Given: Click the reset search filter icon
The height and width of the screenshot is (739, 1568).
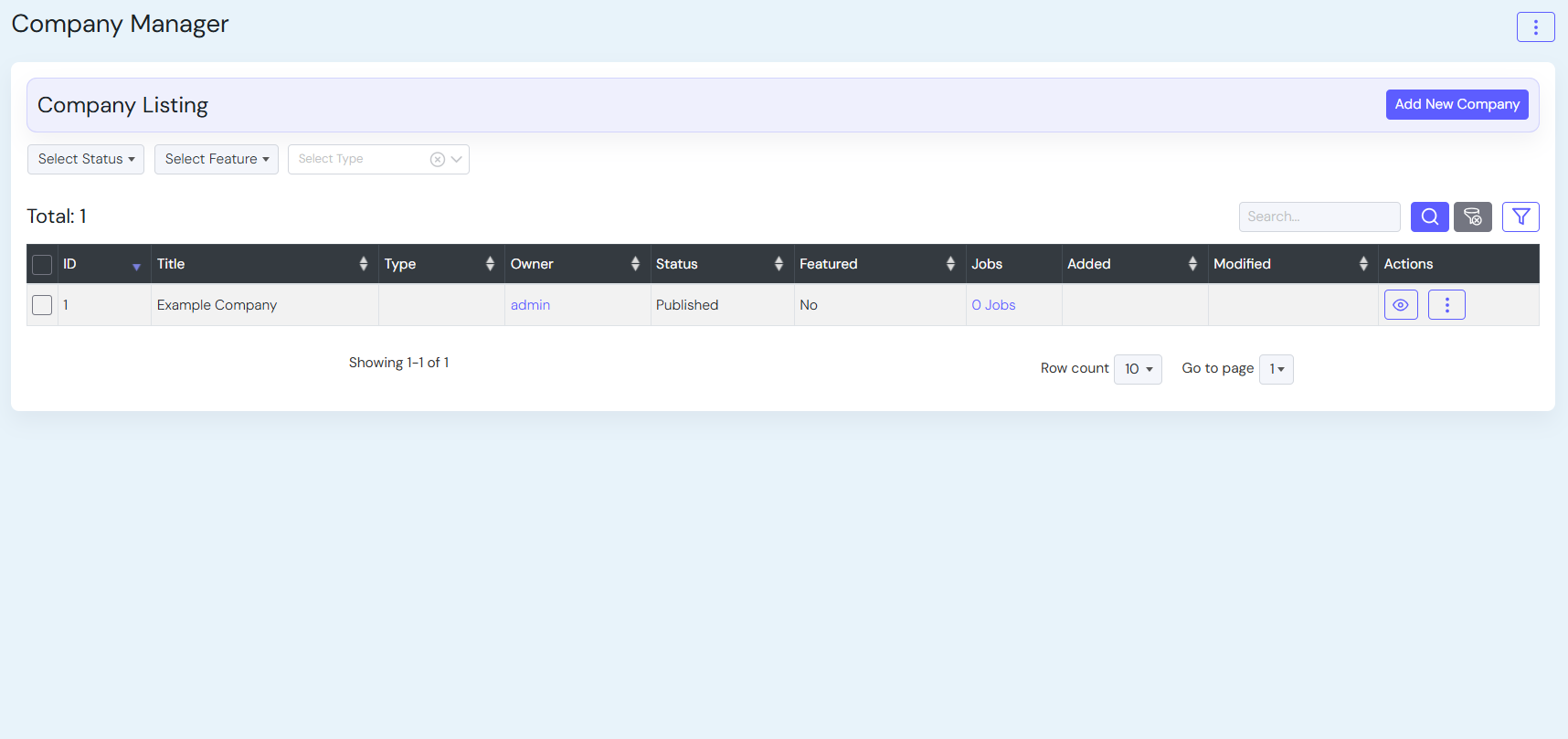Looking at the screenshot, I should click(x=1472, y=216).
